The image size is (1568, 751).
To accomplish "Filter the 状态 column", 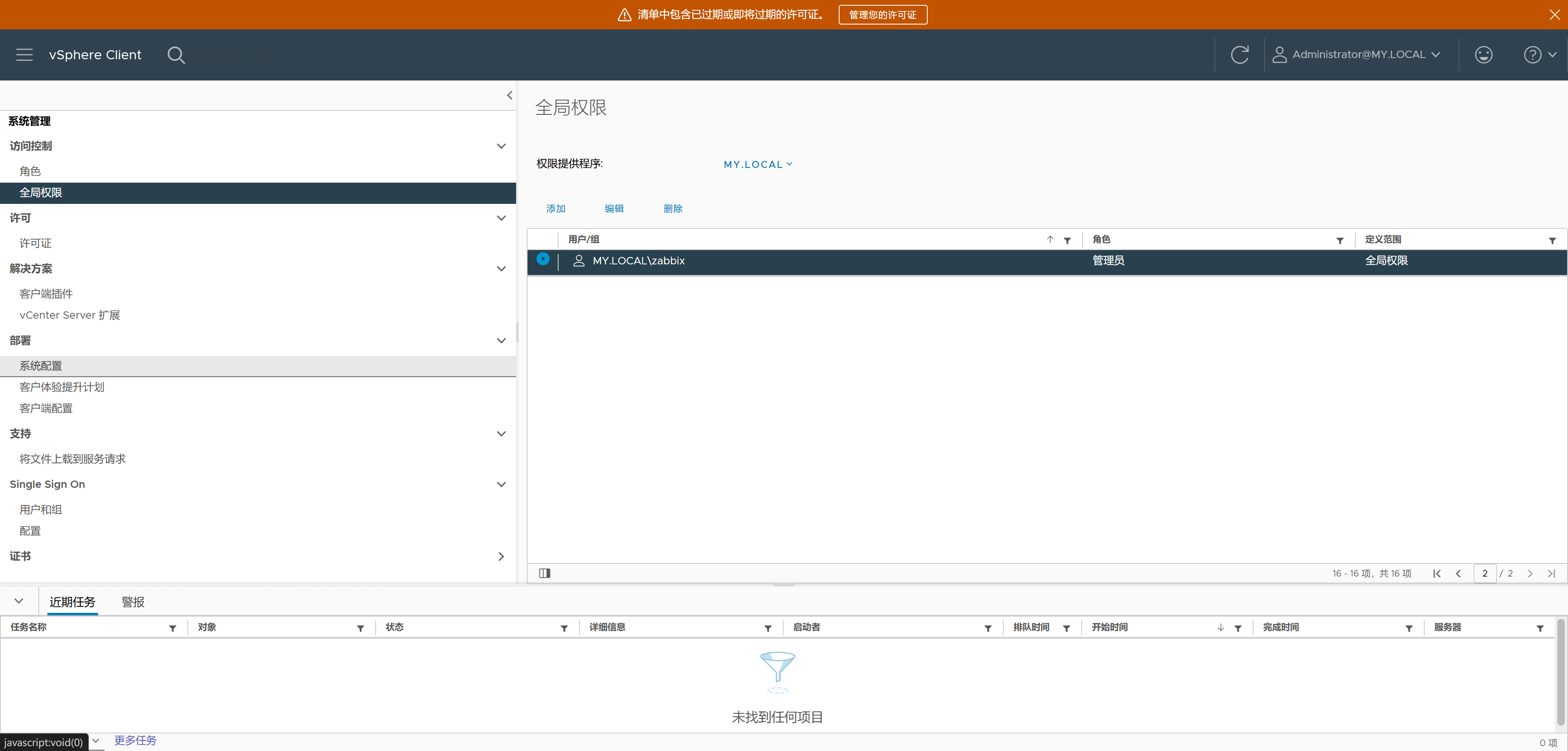I will tap(564, 628).
